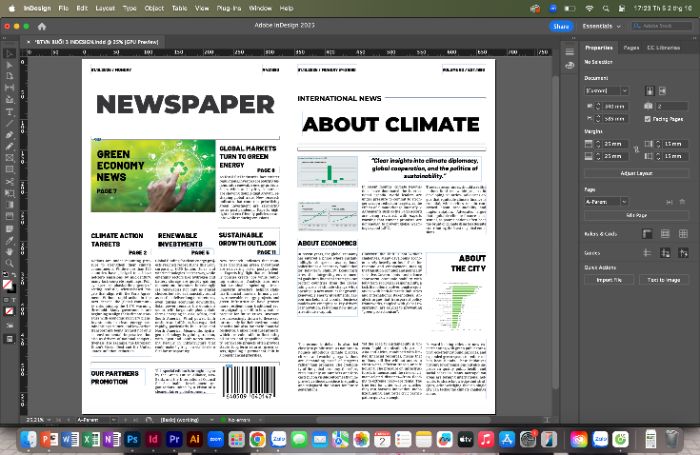Switch to the Pages tab
The image size is (700, 455).
click(631, 48)
